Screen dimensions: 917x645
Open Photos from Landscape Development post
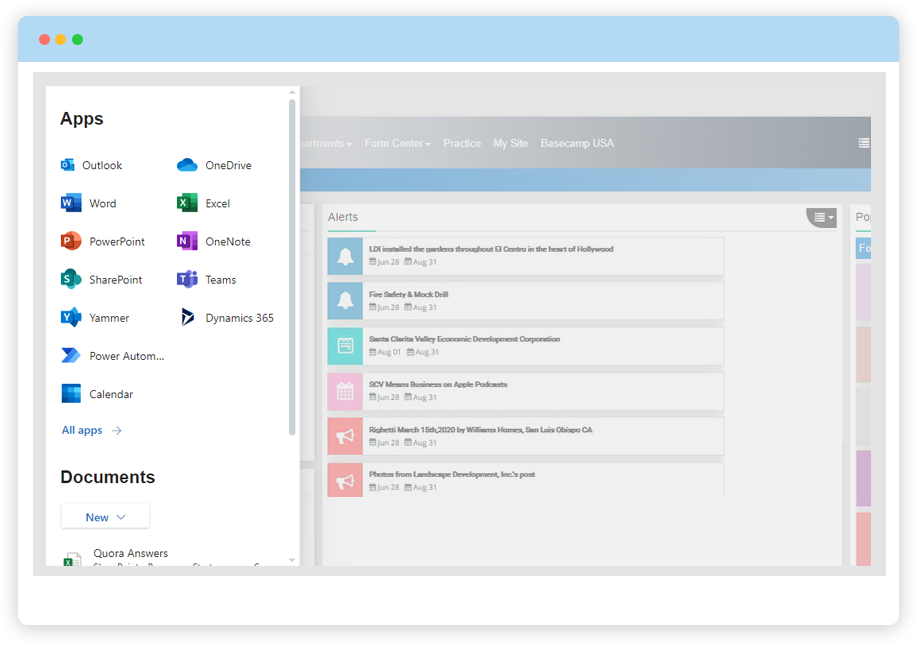452,474
